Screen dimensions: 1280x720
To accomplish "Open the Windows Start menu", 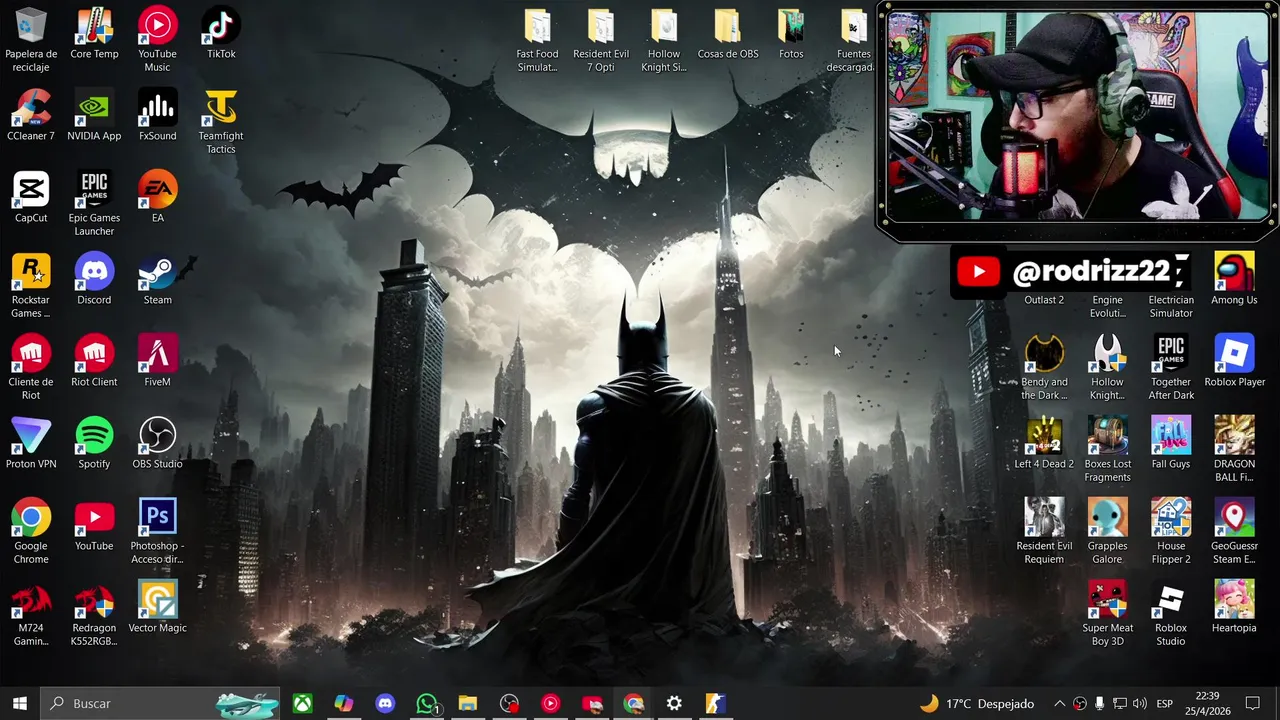I will [20, 703].
